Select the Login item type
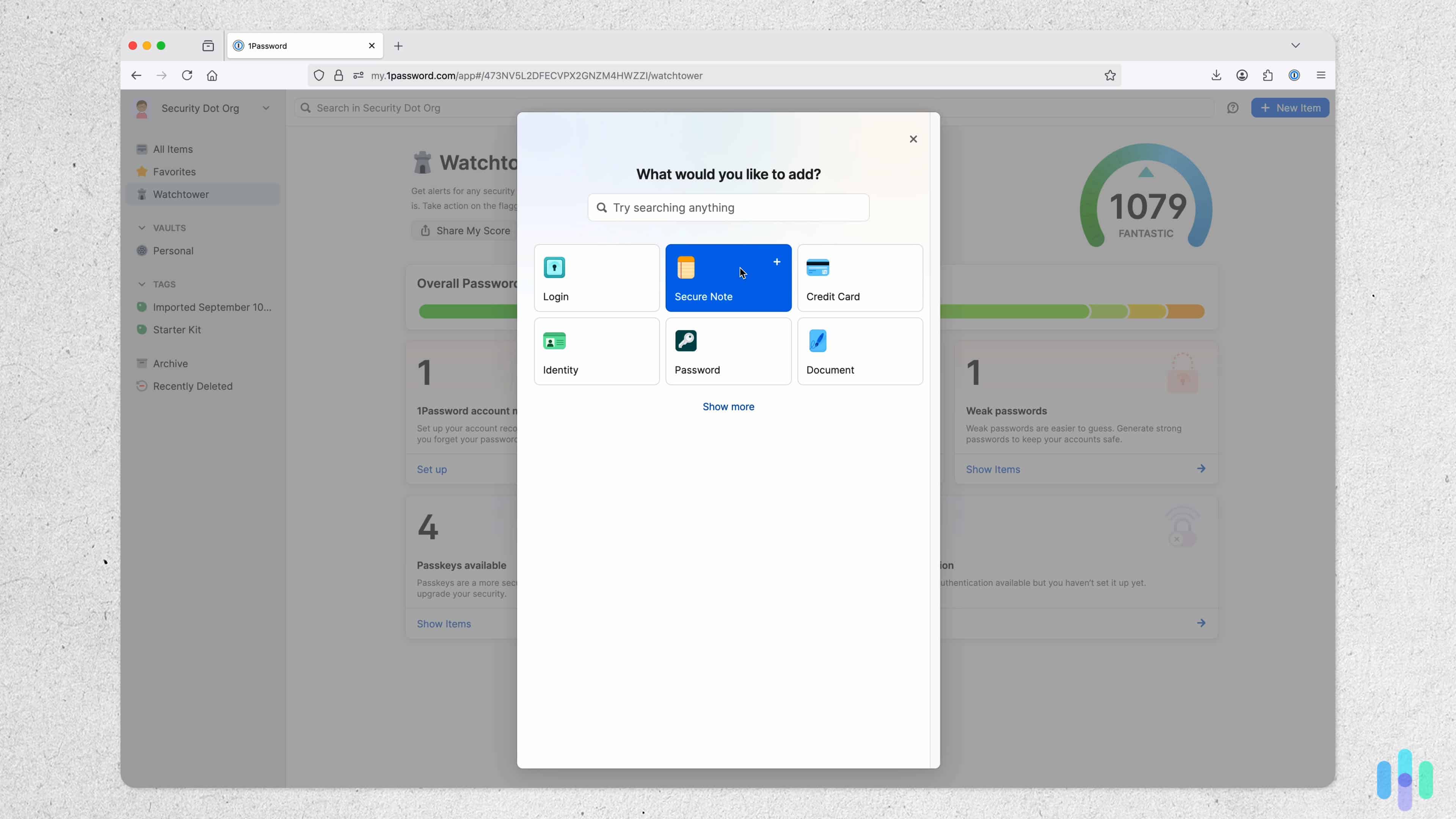Image resolution: width=1456 pixels, height=819 pixels. pos(597,278)
